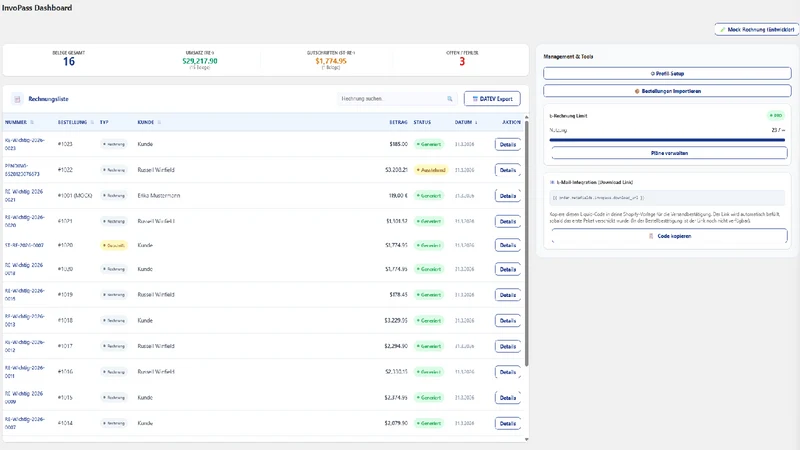This screenshot has width=800, height=450.
Task: Click the clipboard icon in Code kopieren
Action: click(651, 236)
